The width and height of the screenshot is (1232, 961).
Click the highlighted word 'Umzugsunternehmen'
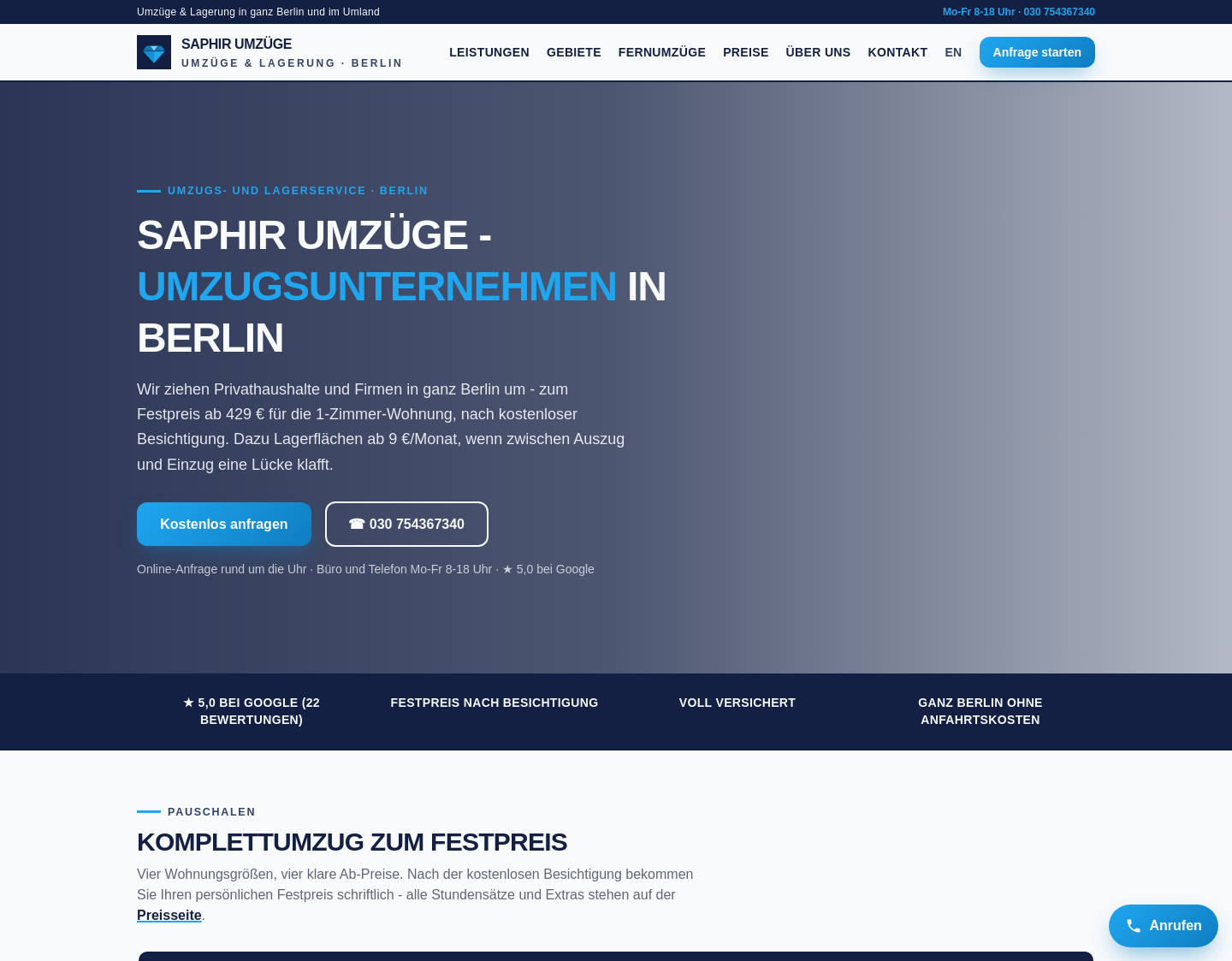376,286
